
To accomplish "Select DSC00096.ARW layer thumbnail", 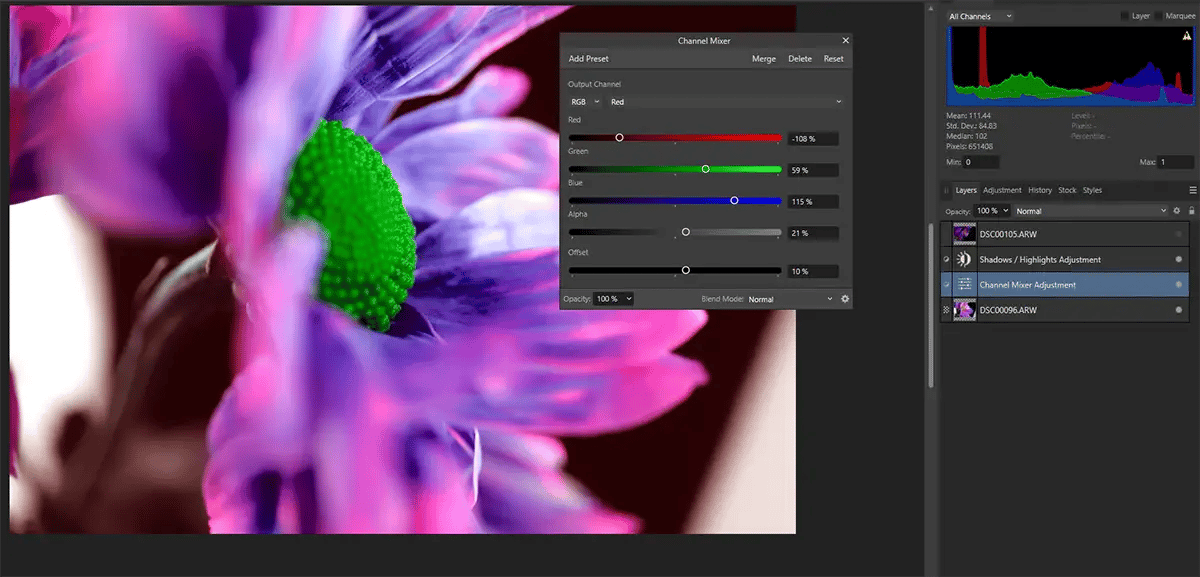I will [x=965, y=310].
